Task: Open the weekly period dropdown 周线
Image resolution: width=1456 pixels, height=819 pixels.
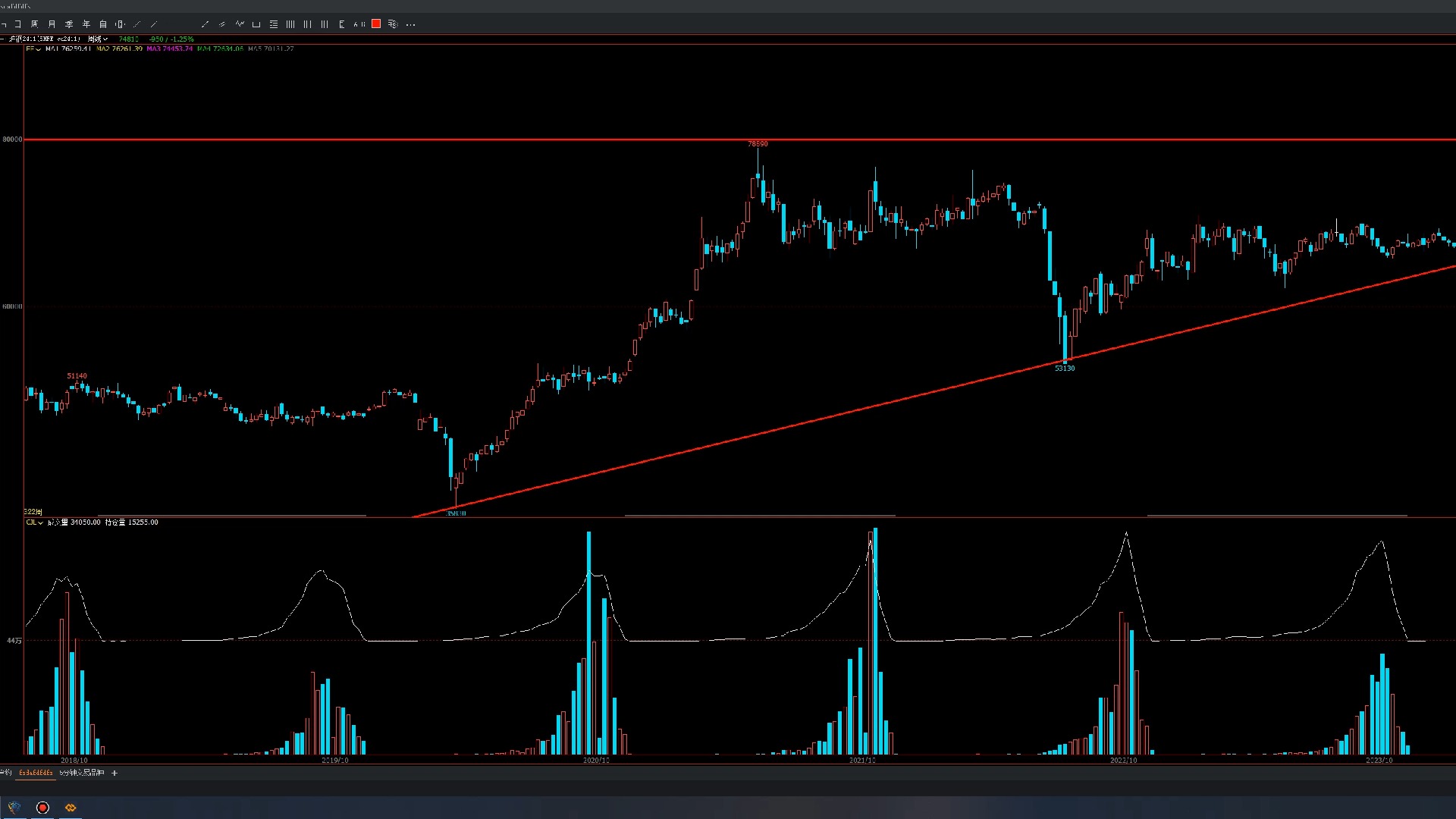Action: click(x=98, y=39)
